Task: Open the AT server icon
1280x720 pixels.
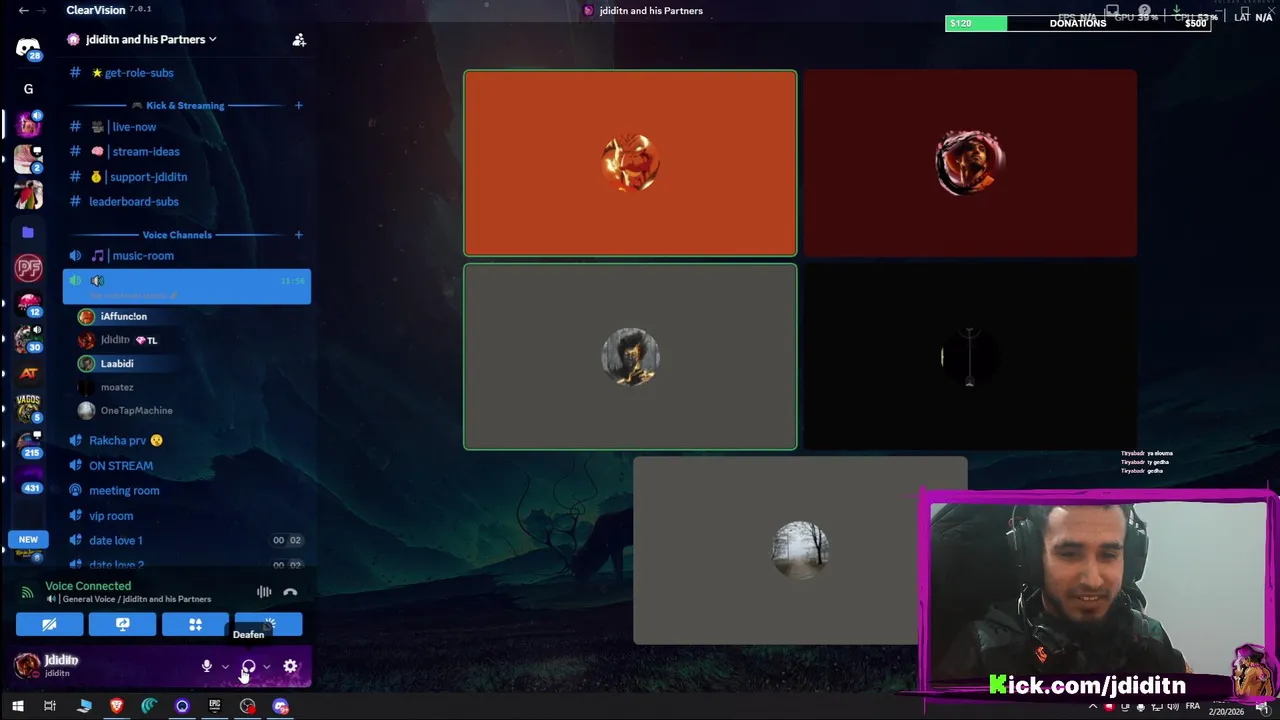Action: 28,373
